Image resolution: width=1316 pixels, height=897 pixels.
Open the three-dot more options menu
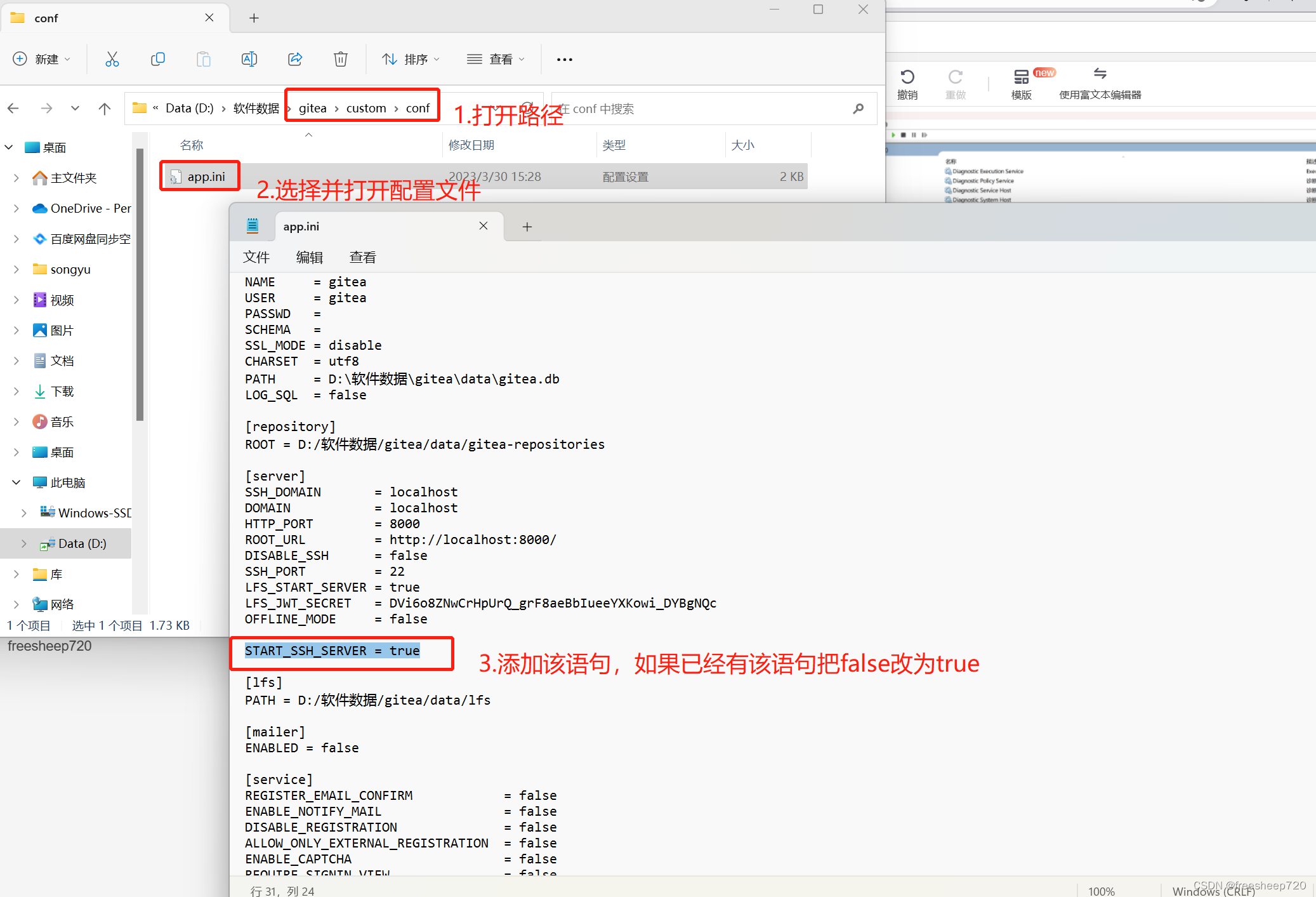point(565,60)
